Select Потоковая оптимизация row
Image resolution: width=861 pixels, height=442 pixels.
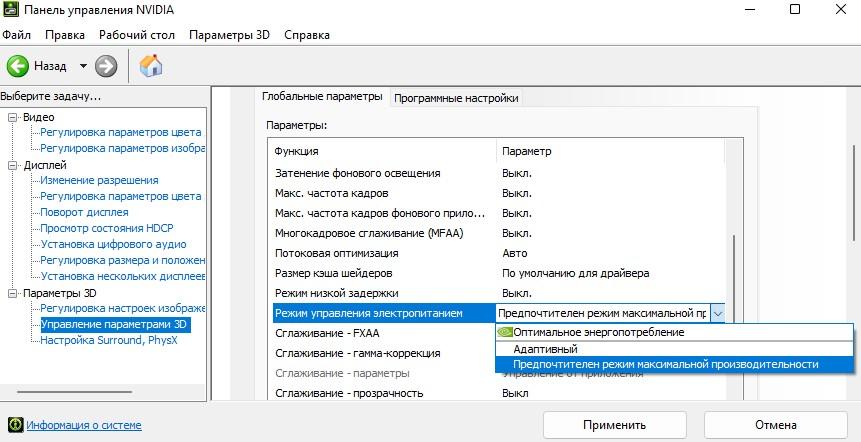(x=499, y=253)
